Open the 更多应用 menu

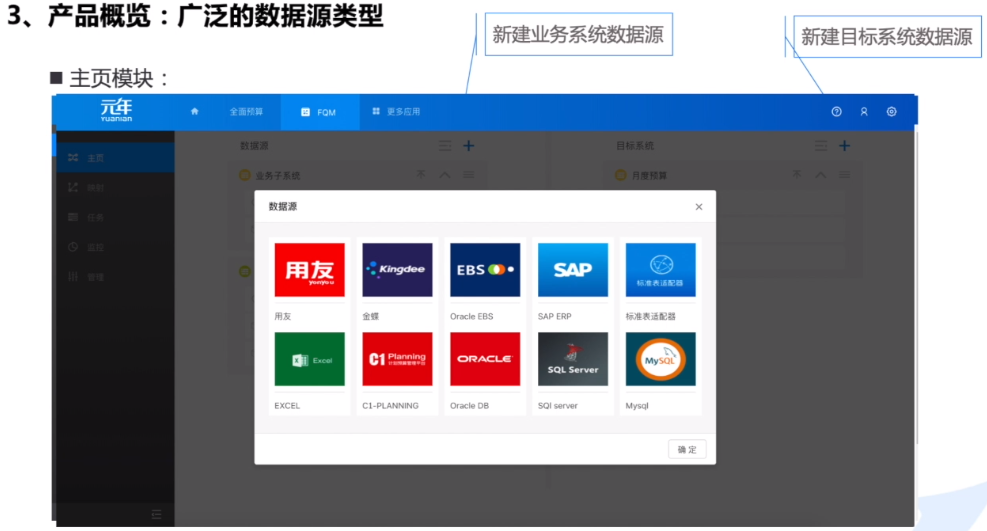point(396,112)
